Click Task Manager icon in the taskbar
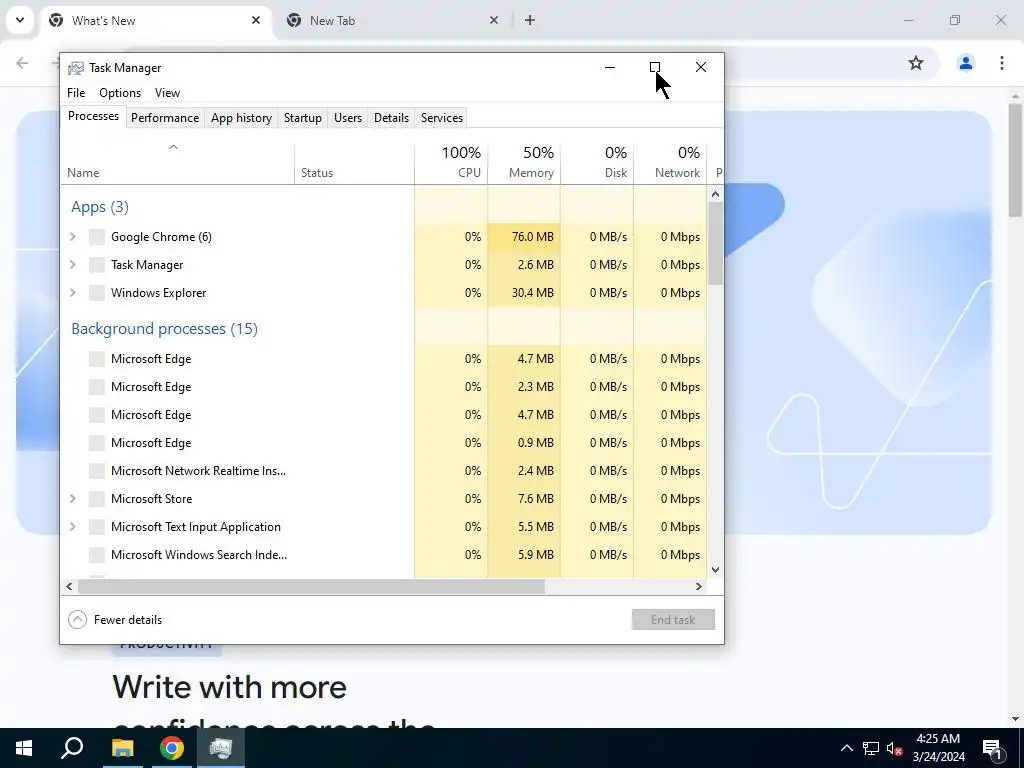The width and height of the screenshot is (1024, 768). point(221,748)
